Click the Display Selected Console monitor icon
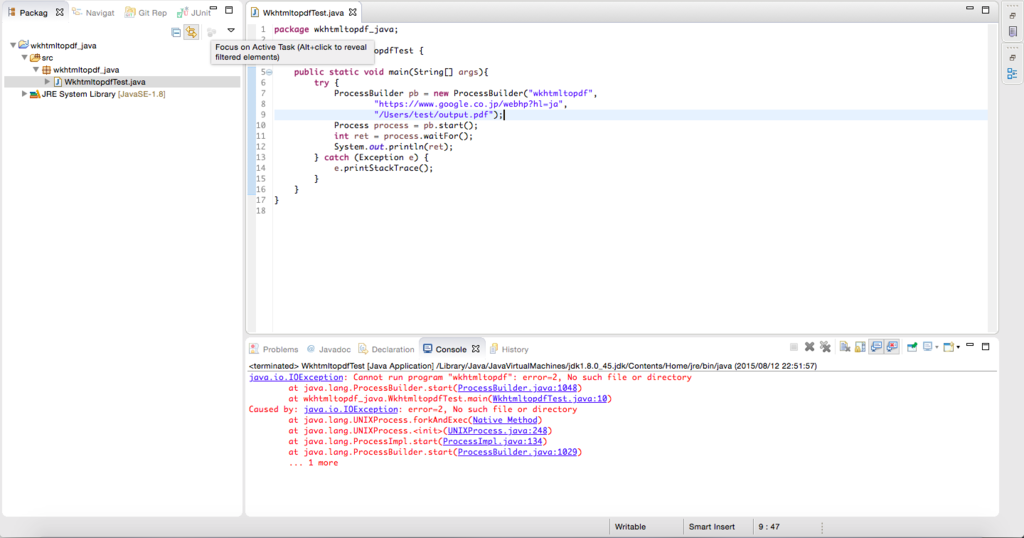1024x538 pixels. click(x=927, y=347)
